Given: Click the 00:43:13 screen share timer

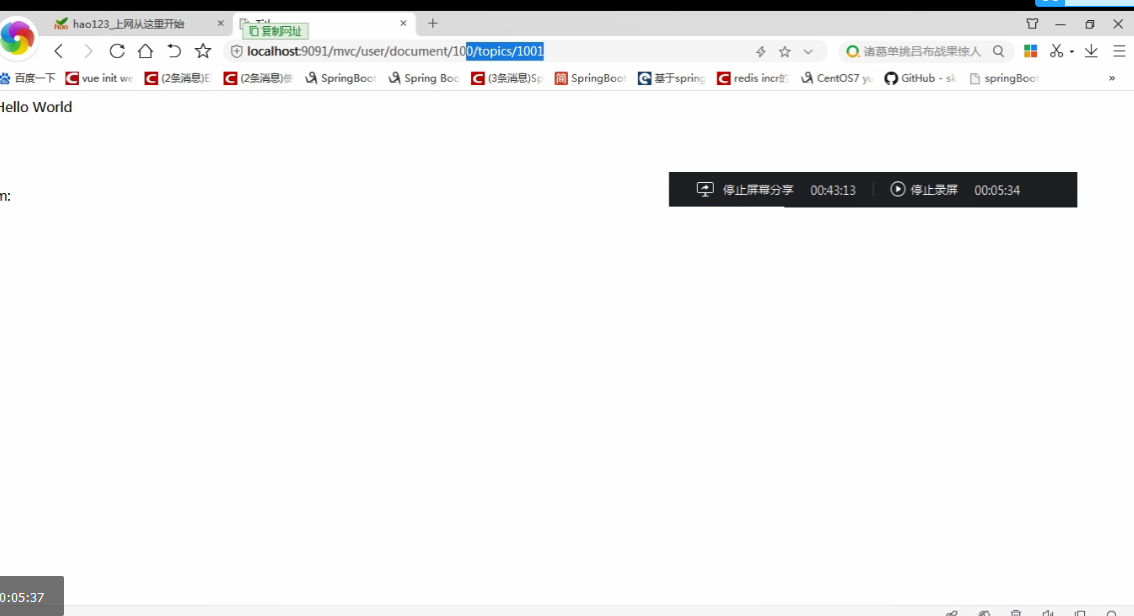Looking at the screenshot, I should point(832,190).
